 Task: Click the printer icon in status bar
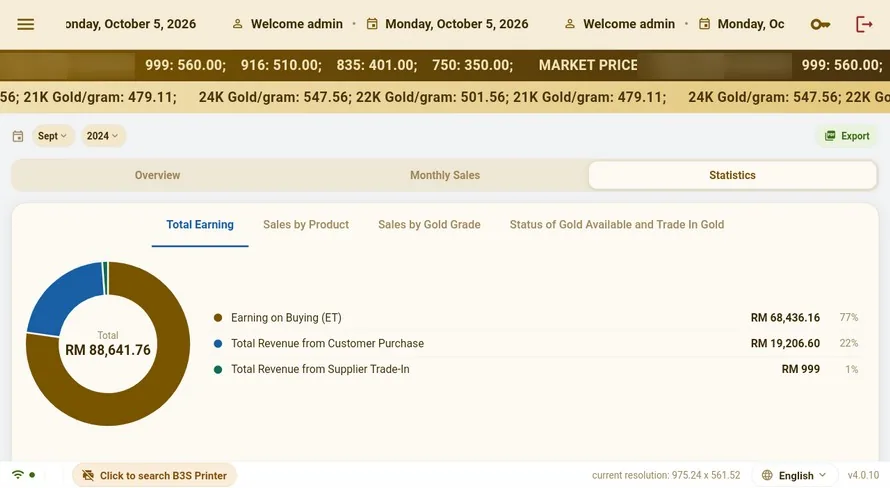(x=87, y=476)
